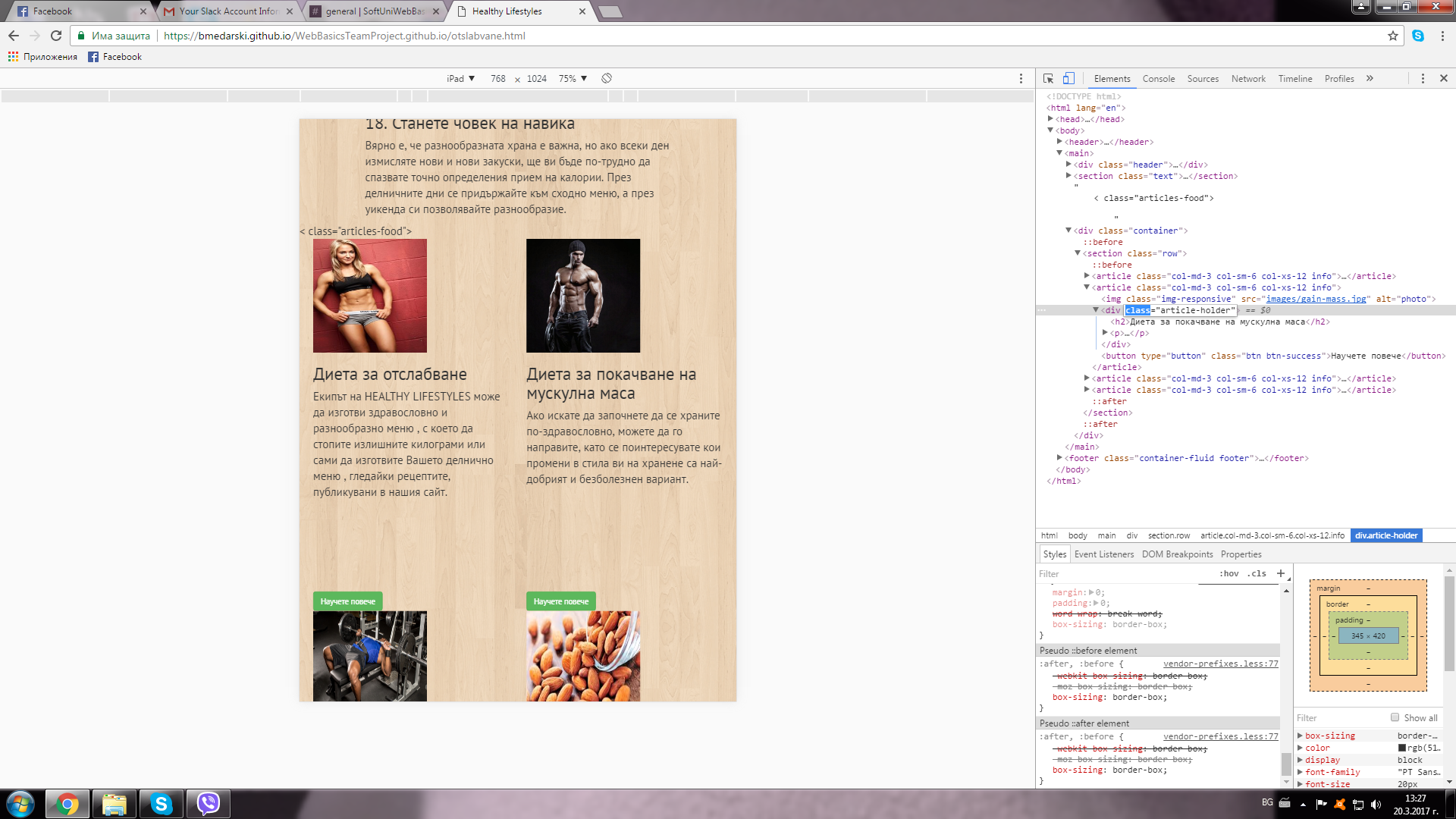Expand the footer container-fluid element node
This screenshot has height=819, width=1456.
[x=1059, y=457]
